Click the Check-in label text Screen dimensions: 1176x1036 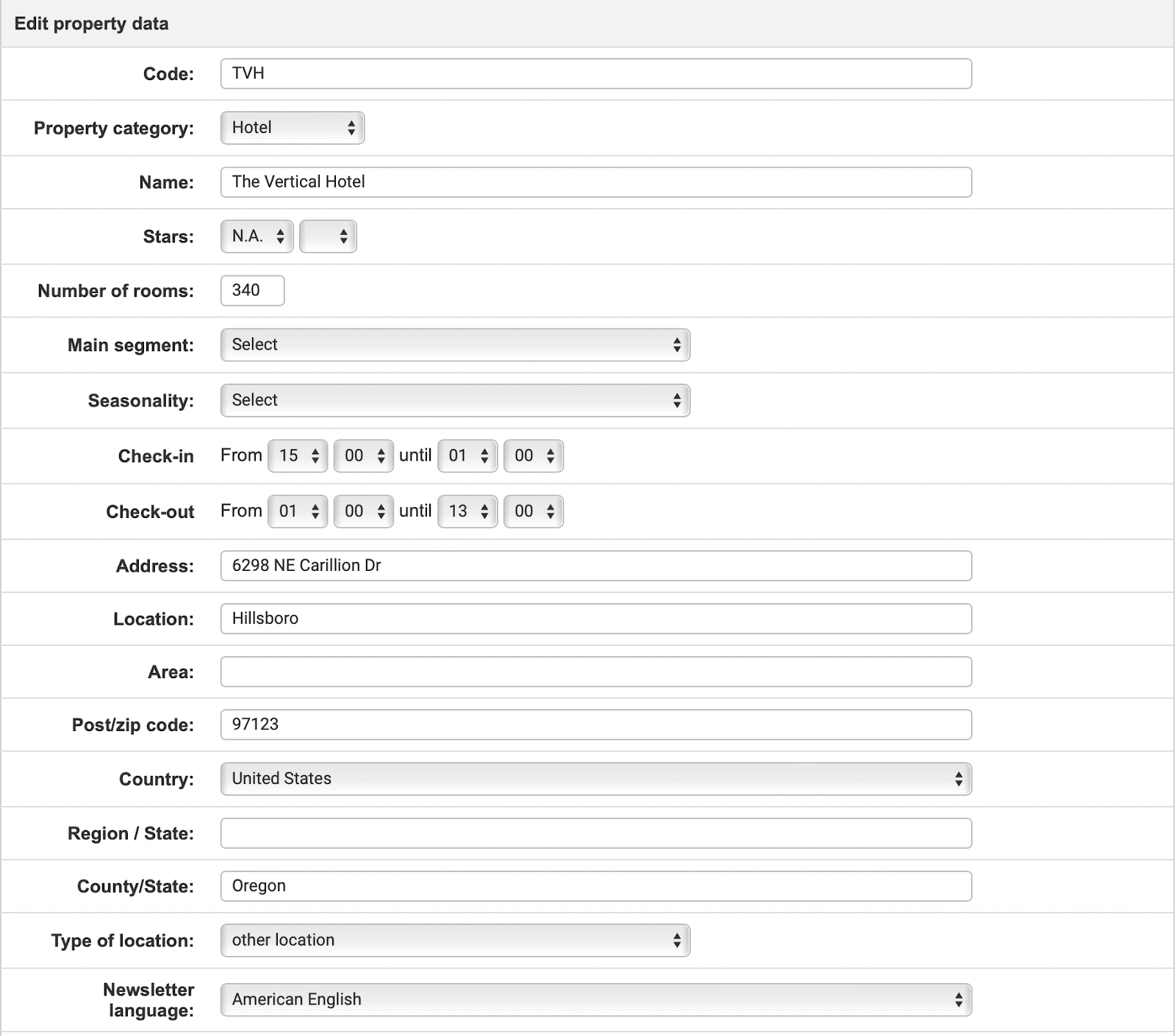point(156,456)
